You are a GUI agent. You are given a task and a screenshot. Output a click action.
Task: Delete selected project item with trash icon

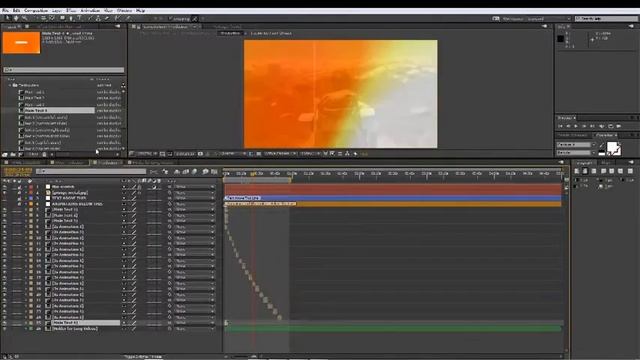pyautogui.click(x=44, y=155)
